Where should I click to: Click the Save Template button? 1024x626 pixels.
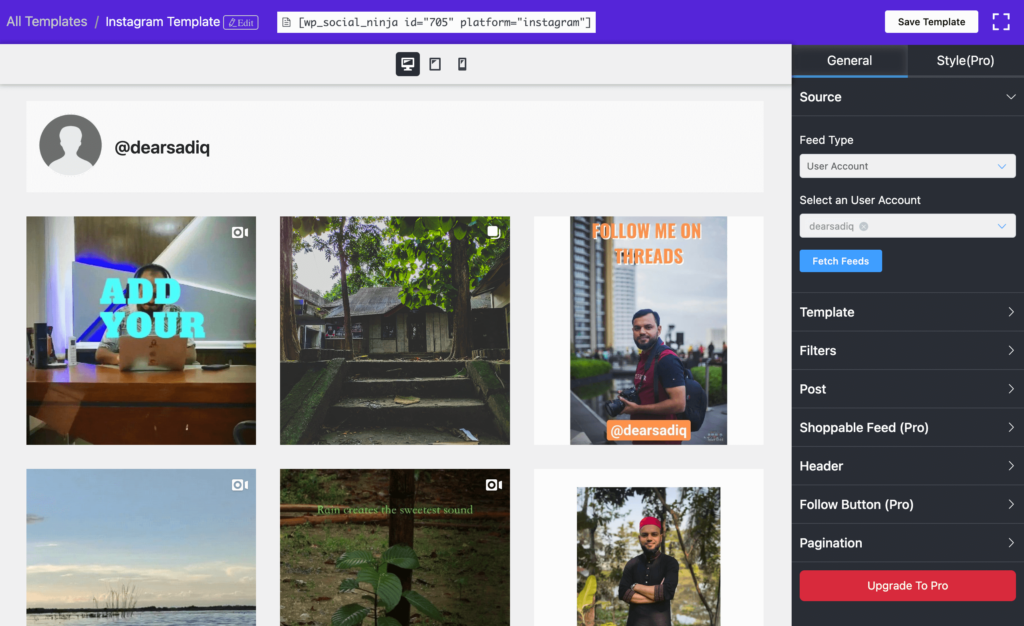coord(930,21)
